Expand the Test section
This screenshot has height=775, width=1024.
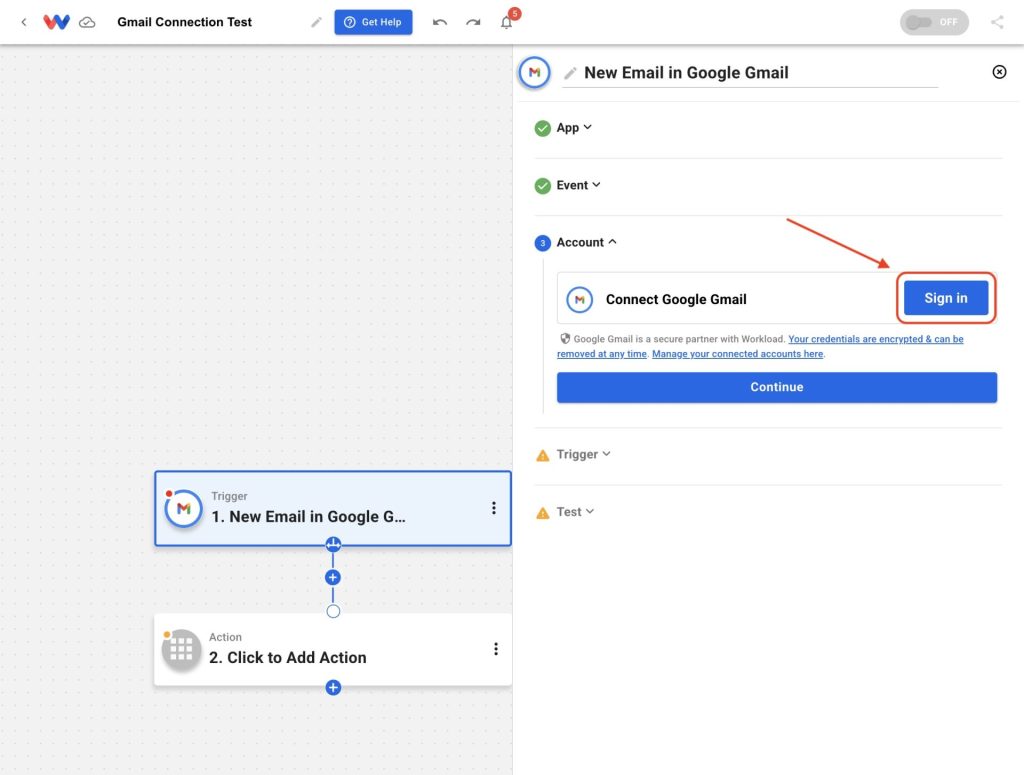575,512
